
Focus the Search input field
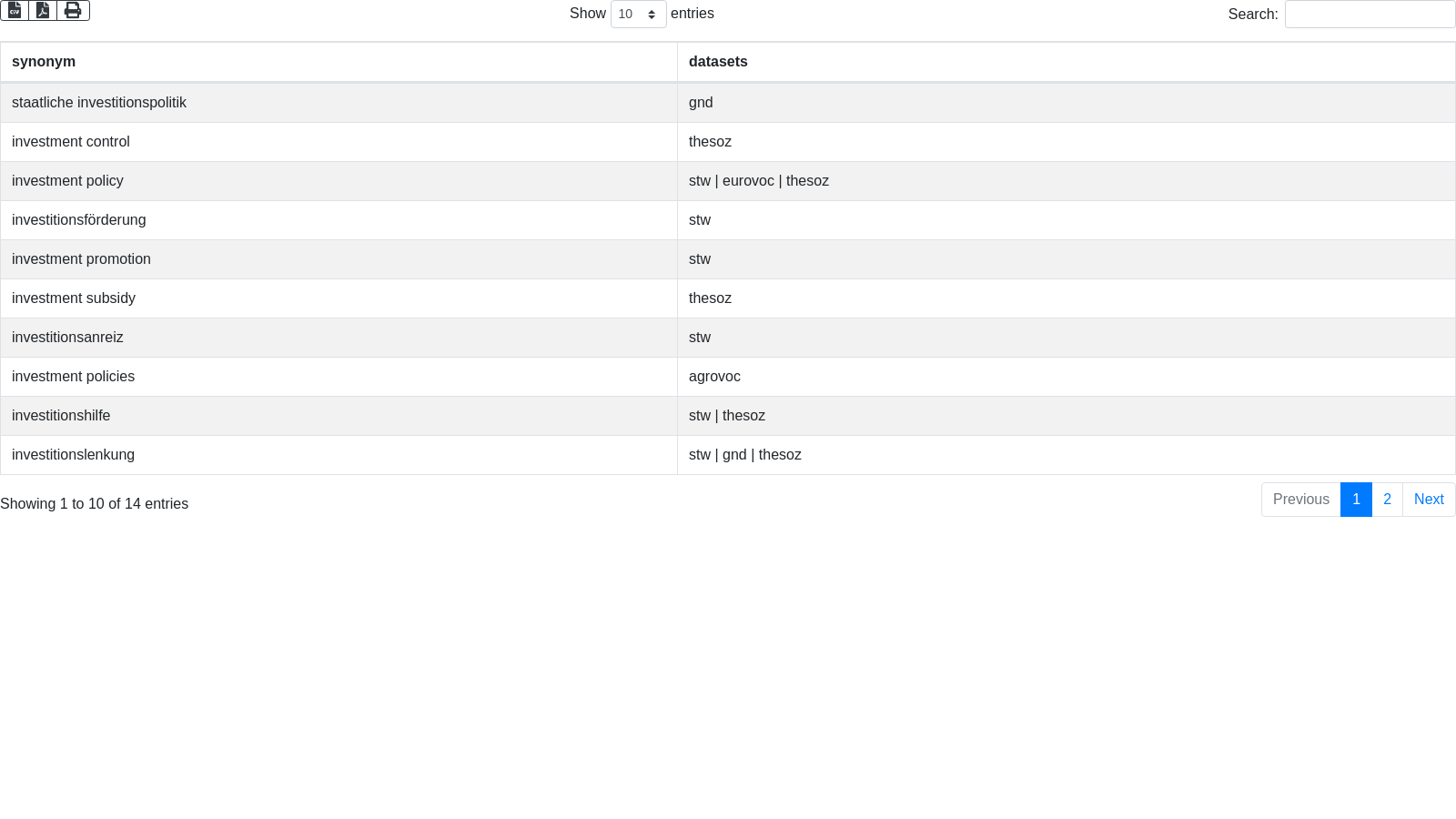coord(1370,15)
